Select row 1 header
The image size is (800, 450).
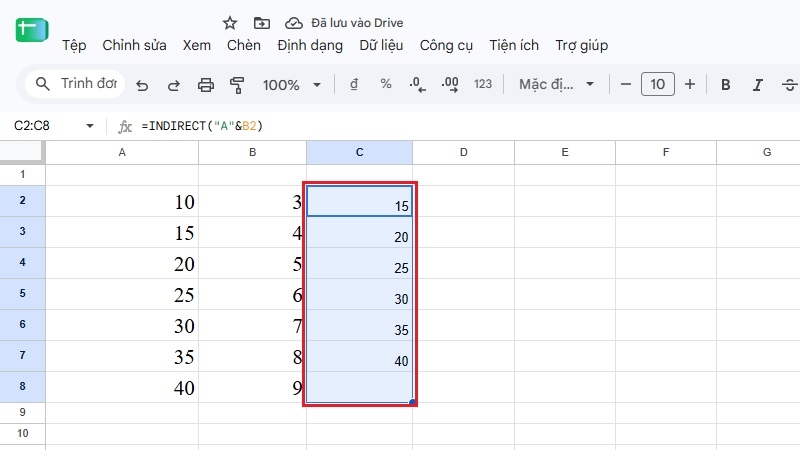(x=22, y=175)
